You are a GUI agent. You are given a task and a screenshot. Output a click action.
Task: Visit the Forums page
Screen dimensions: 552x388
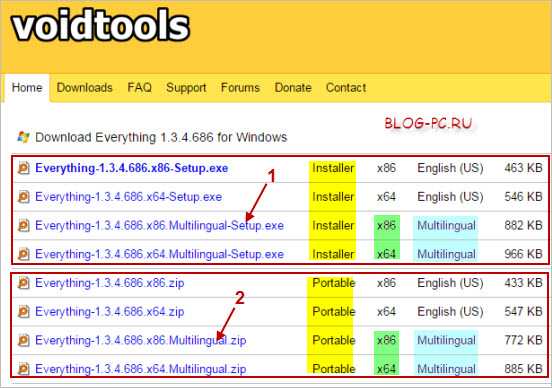pos(240,87)
